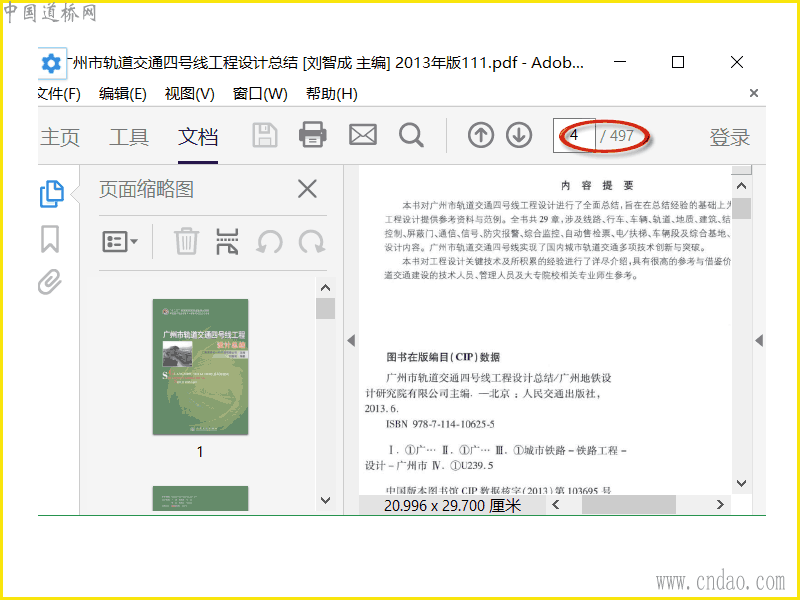Viewport: 800px width, 600px height.
Task: Switch to the 工具 tab
Action: (129, 137)
